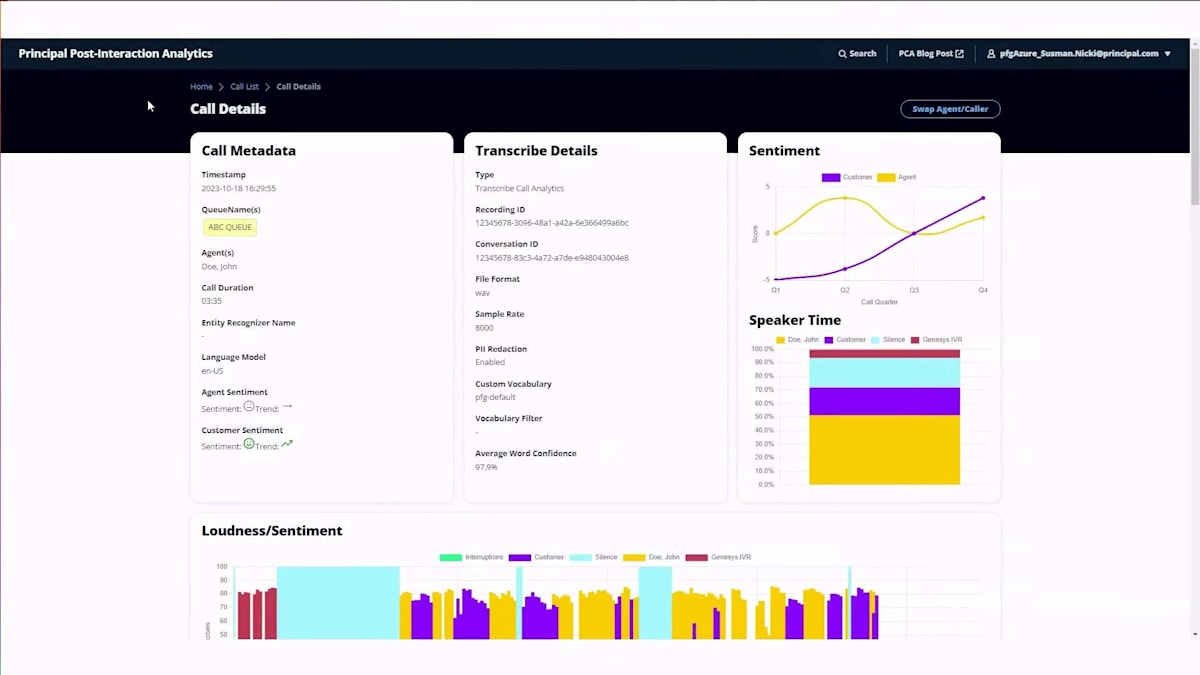Toggle Agent series in Sentiment chart legend

click(x=897, y=177)
